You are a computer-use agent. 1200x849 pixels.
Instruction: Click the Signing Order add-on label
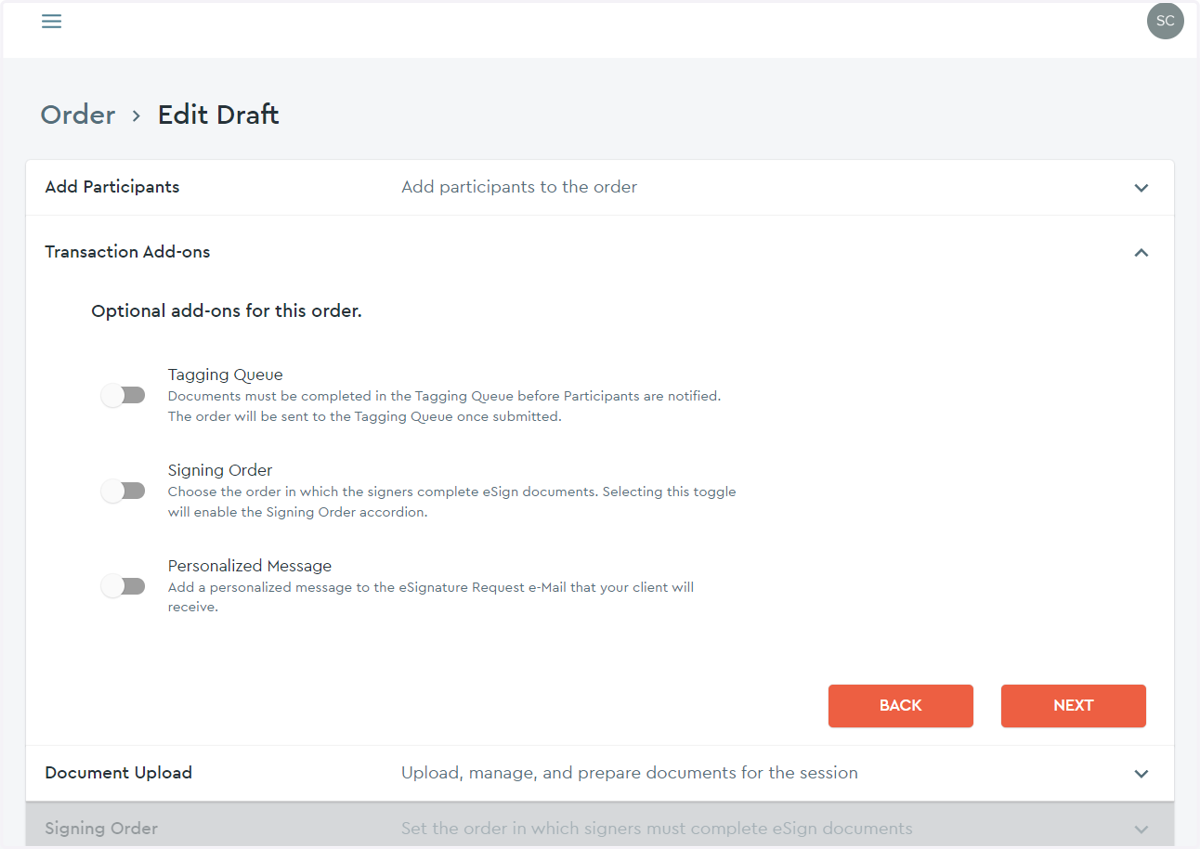click(x=220, y=470)
